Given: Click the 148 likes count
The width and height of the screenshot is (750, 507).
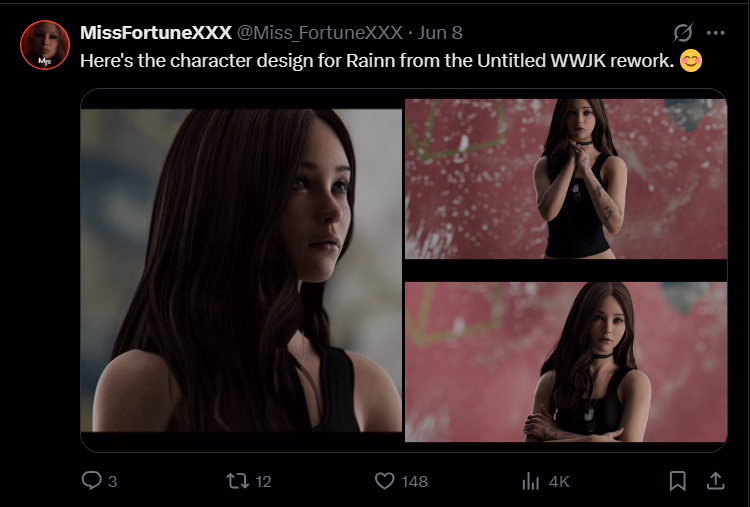Looking at the screenshot, I should (x=414, y=481).
